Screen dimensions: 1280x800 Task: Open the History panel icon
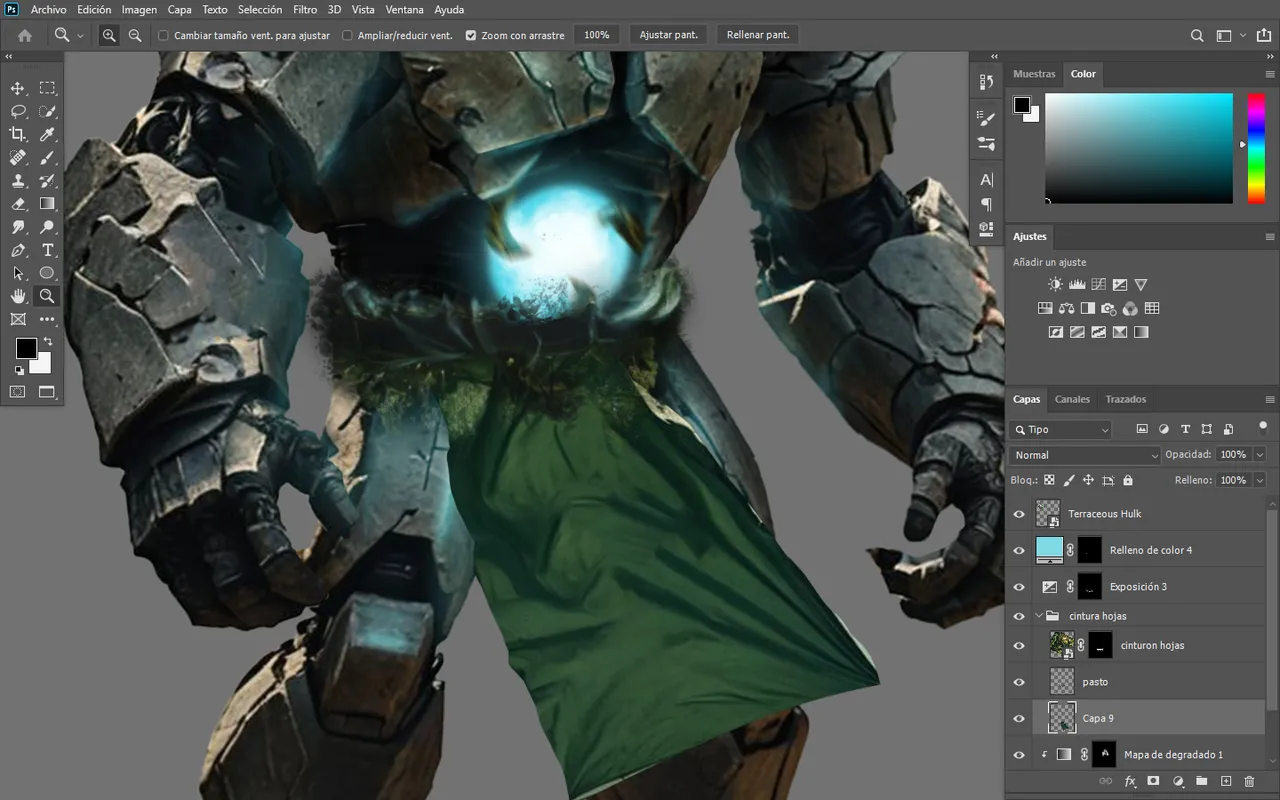(x=987, y=82)
